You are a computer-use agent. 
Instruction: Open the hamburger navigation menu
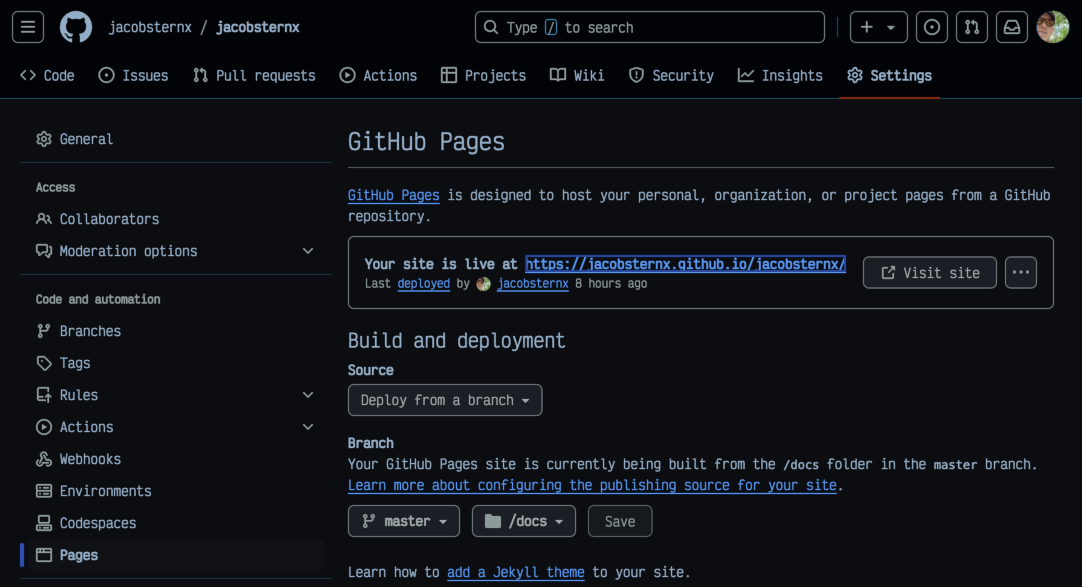coord(28,28)
